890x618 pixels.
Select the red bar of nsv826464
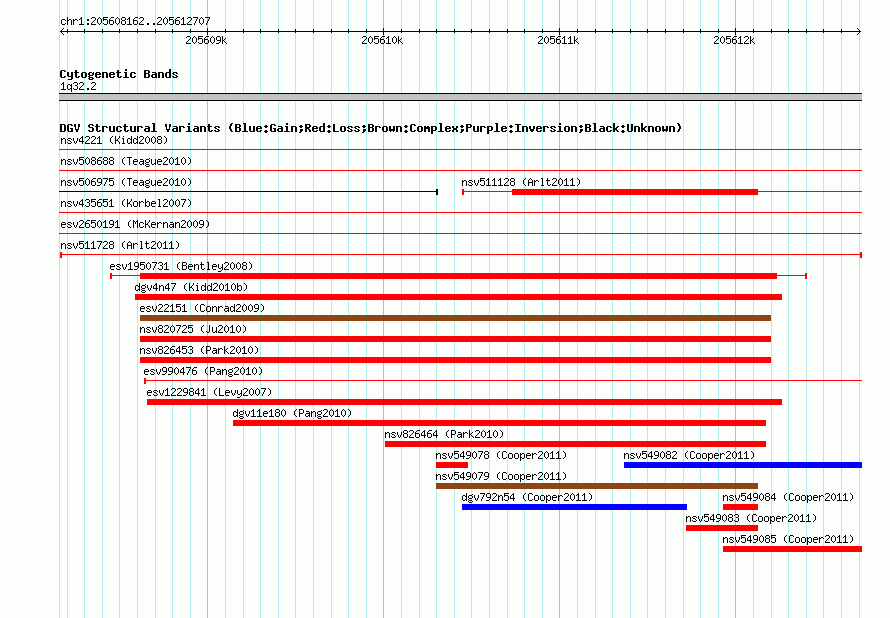pos(575,444)
